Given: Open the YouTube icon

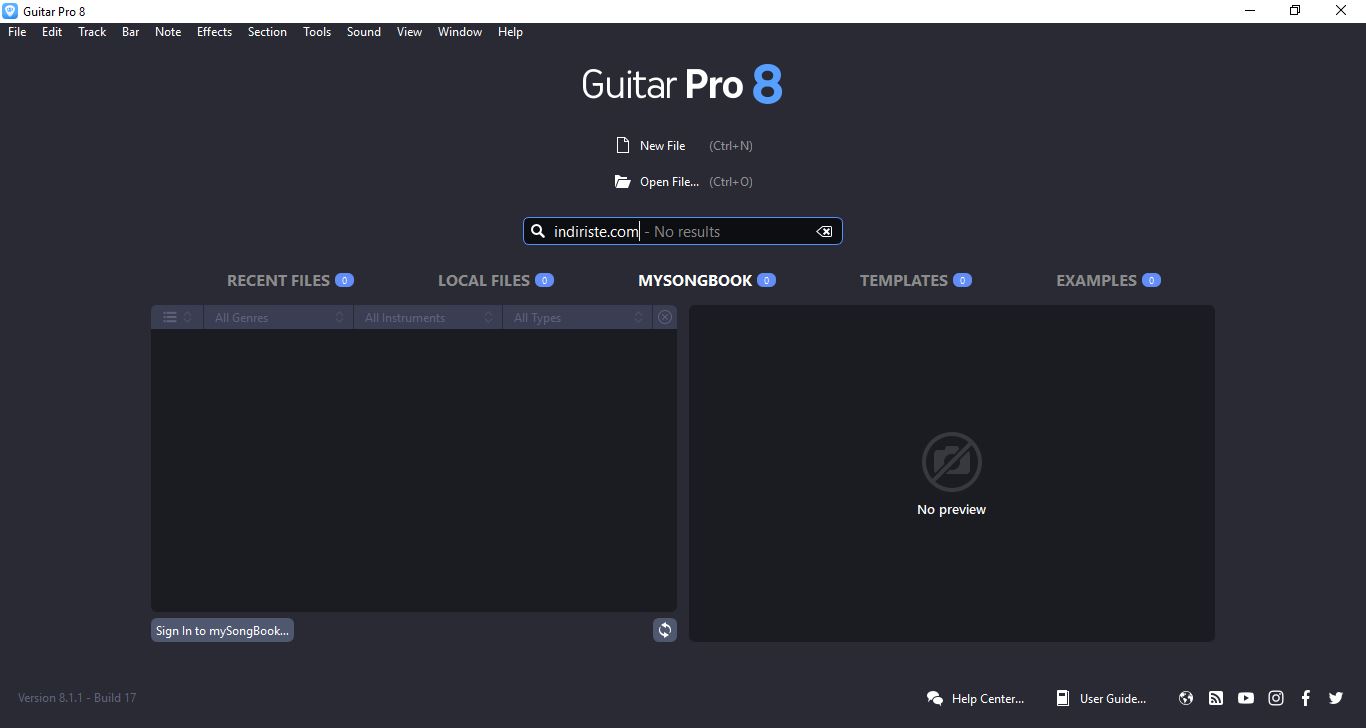Looking at the screenshot, I should [1246, 698].
